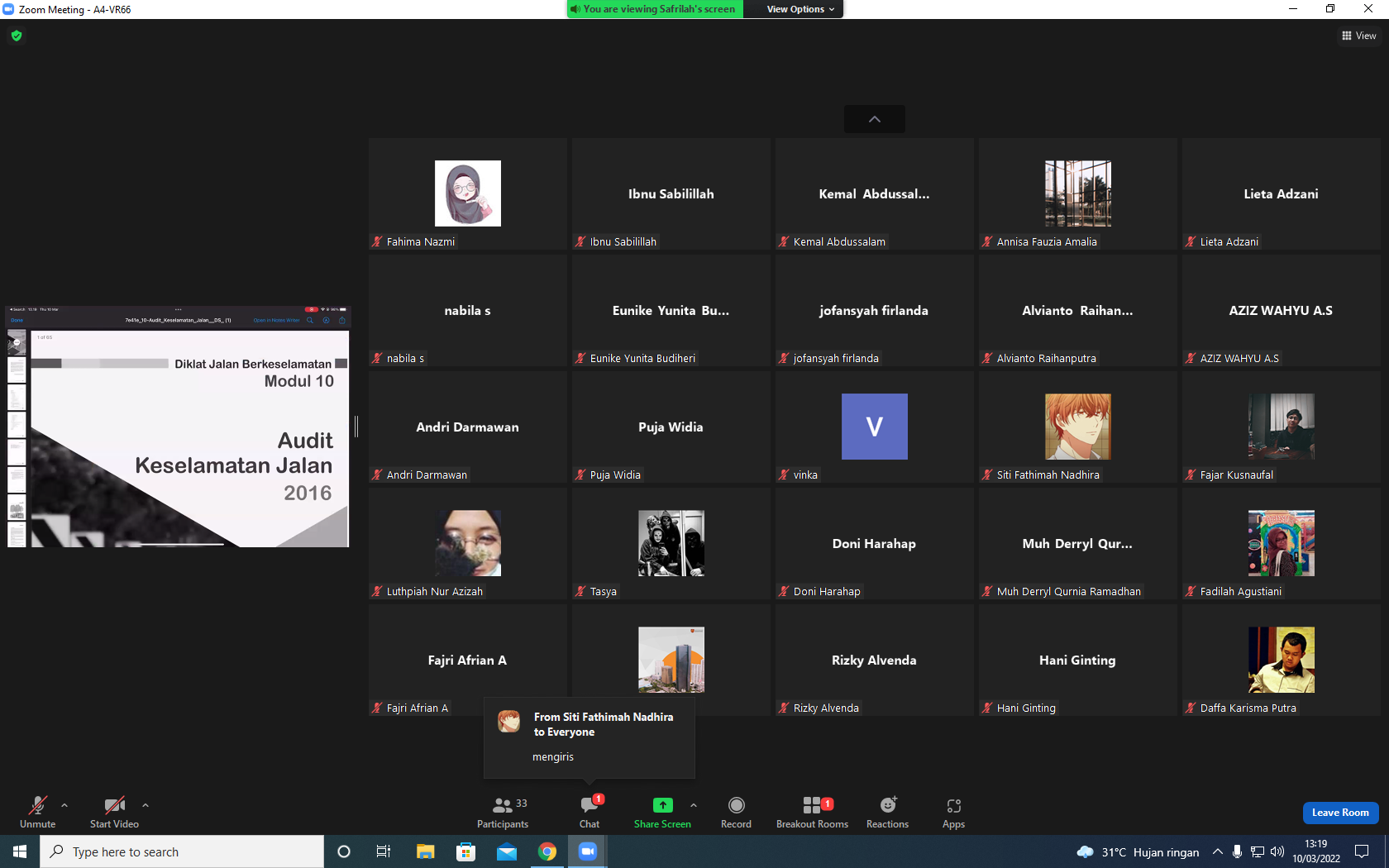Click the first page thumbnail in shared PDF sidebar
Screen dimensions: 1389x868
click(17, 341)
